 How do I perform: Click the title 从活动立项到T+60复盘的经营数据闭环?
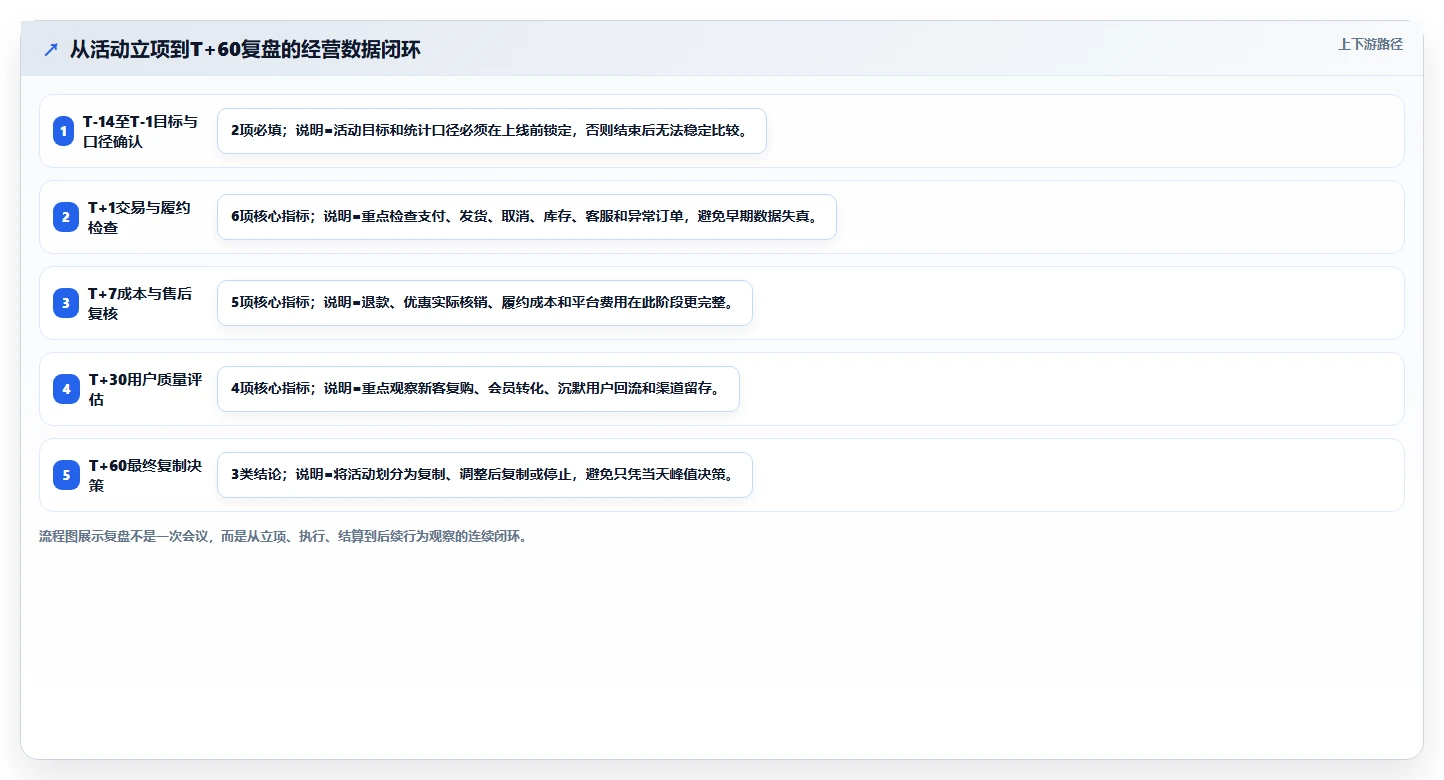coord(245,49)
